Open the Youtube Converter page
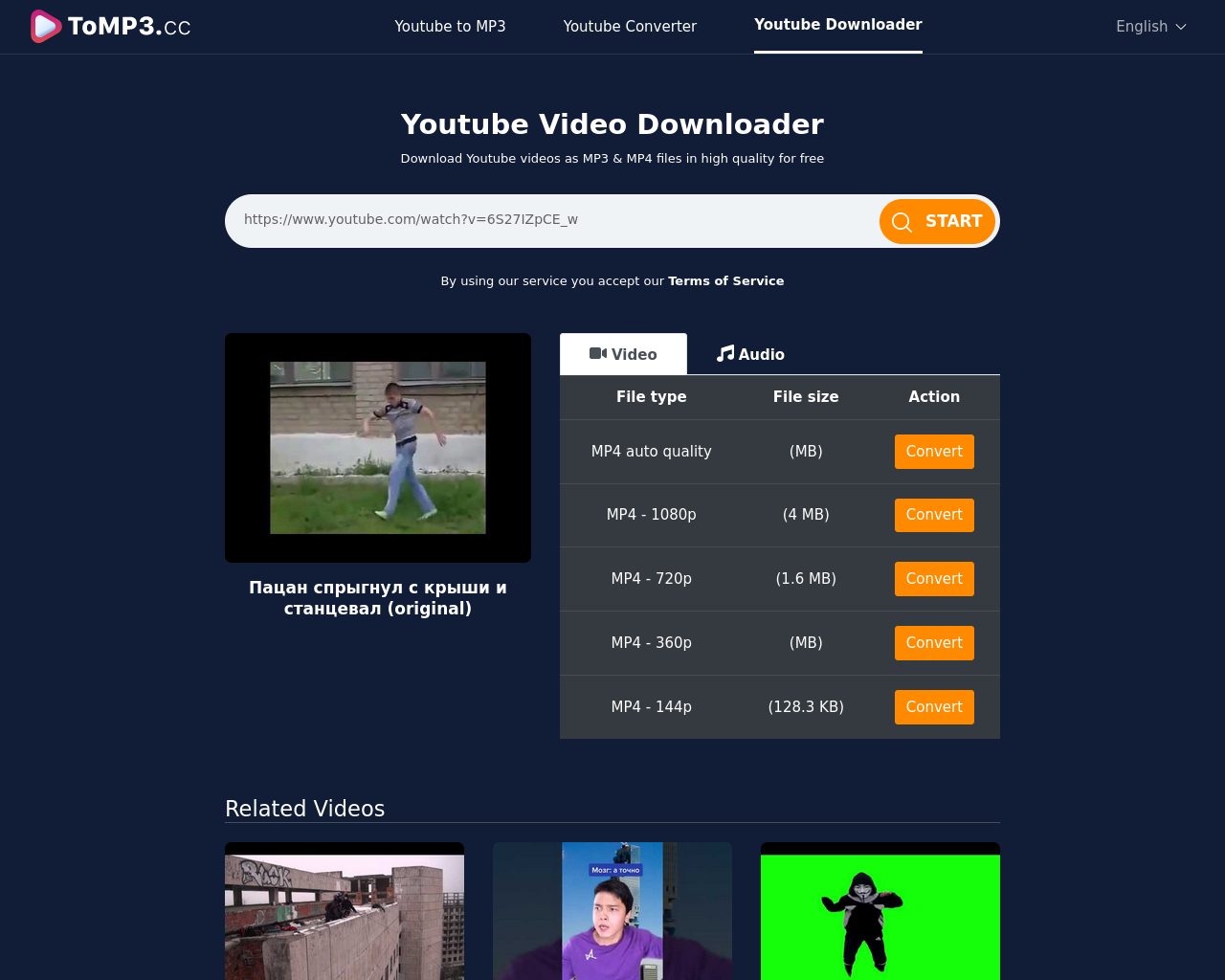The height and width of the screenshot is (980, 1225). coord(630,27)
